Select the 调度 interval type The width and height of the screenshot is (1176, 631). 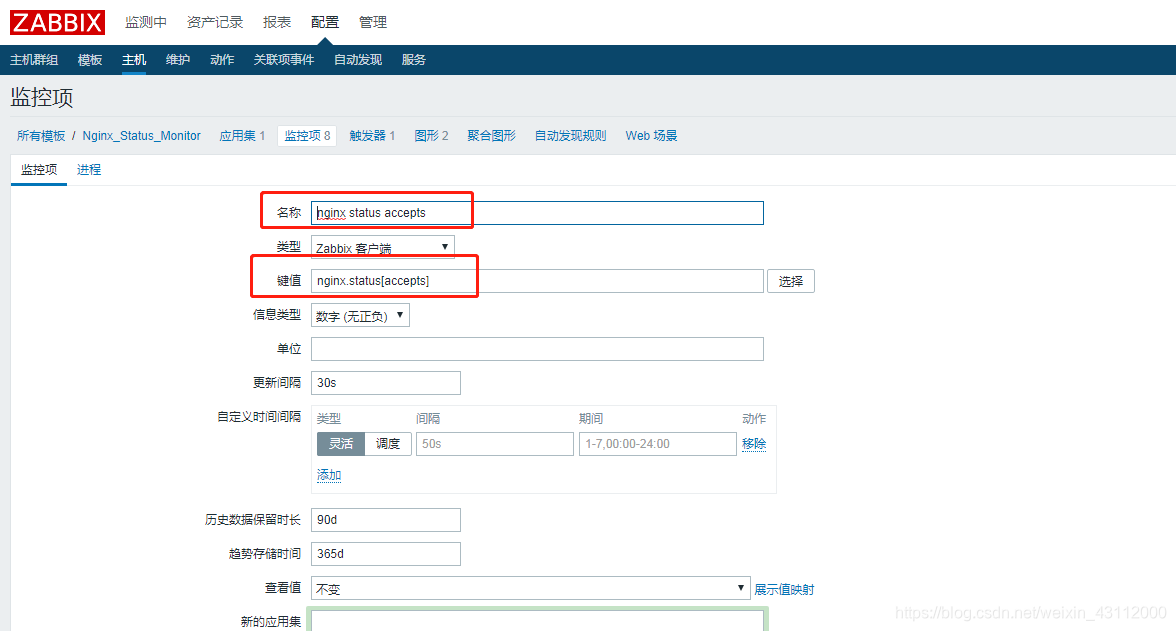[388, 443]
